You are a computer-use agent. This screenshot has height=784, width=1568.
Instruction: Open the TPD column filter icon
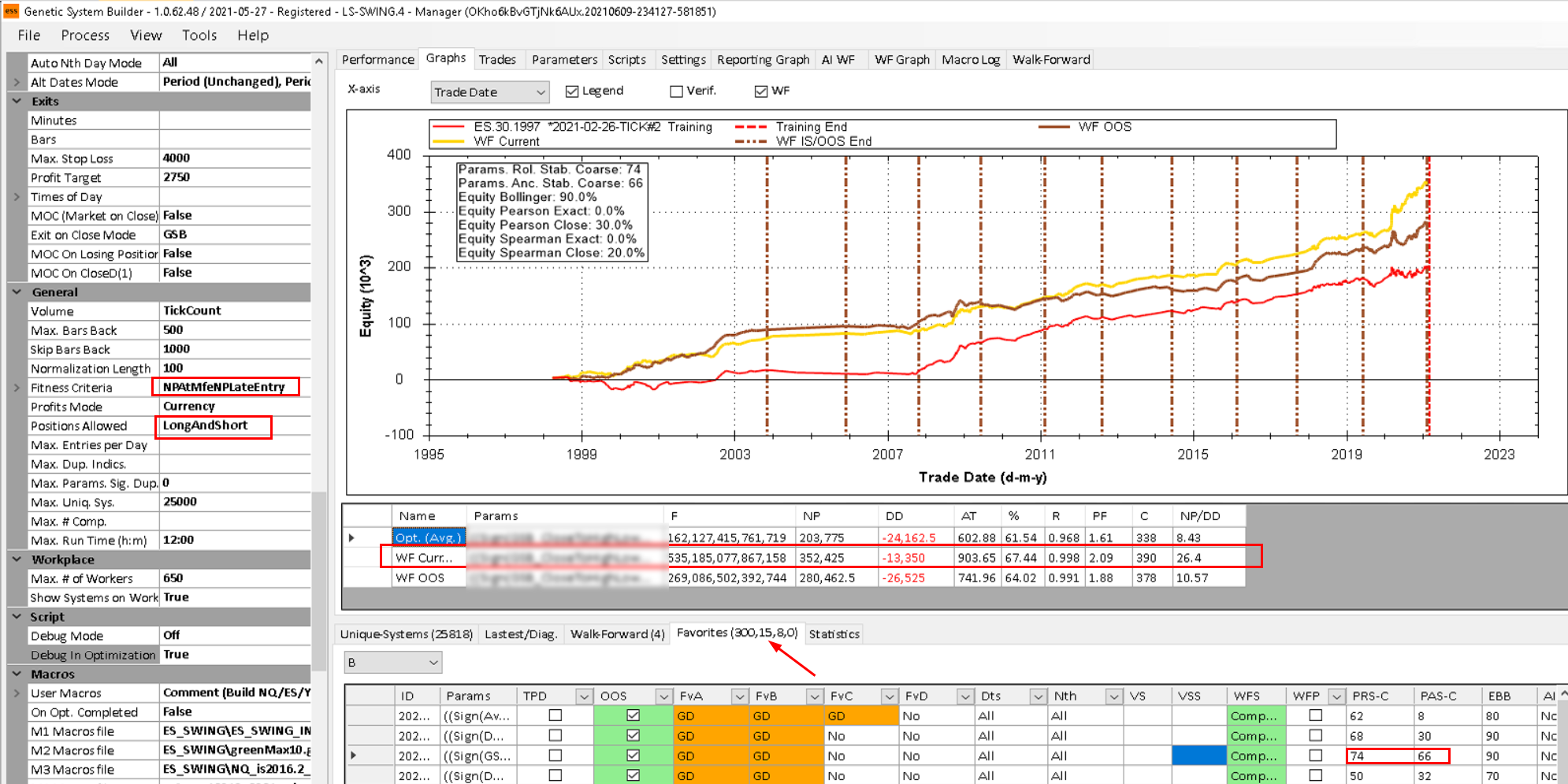[583, 697]
